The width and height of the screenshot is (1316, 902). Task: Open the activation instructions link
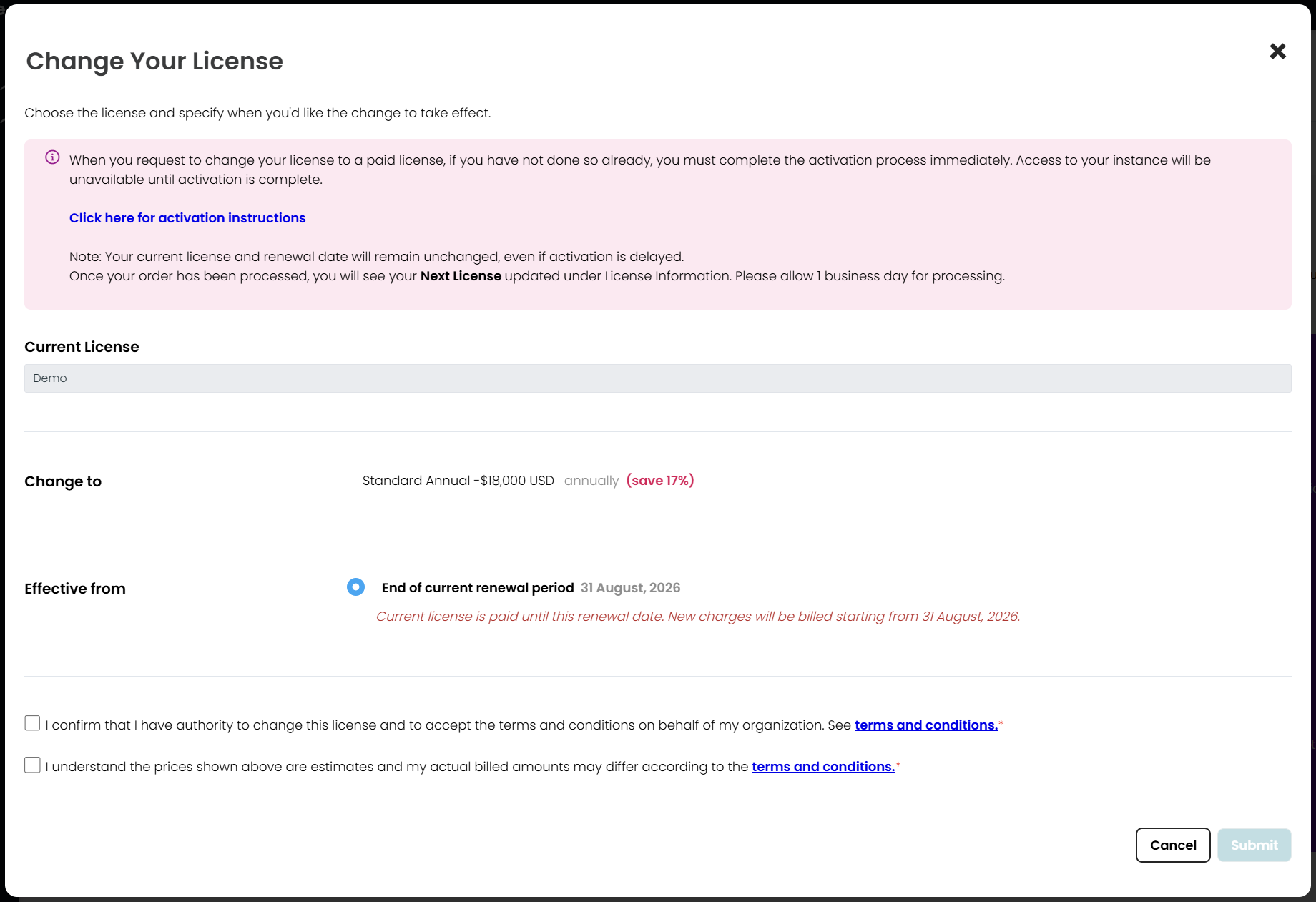(x=187, y=218)
